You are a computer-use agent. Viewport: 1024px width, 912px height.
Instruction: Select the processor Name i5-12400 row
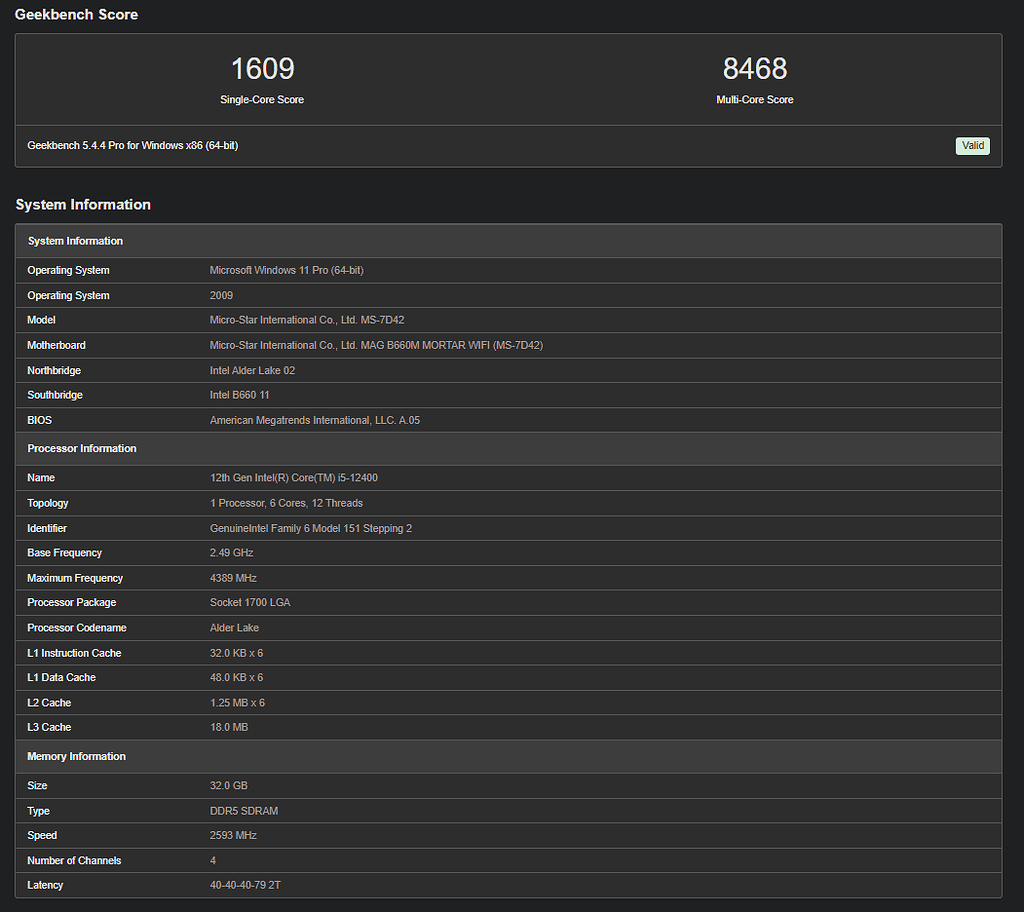point(293,477)
